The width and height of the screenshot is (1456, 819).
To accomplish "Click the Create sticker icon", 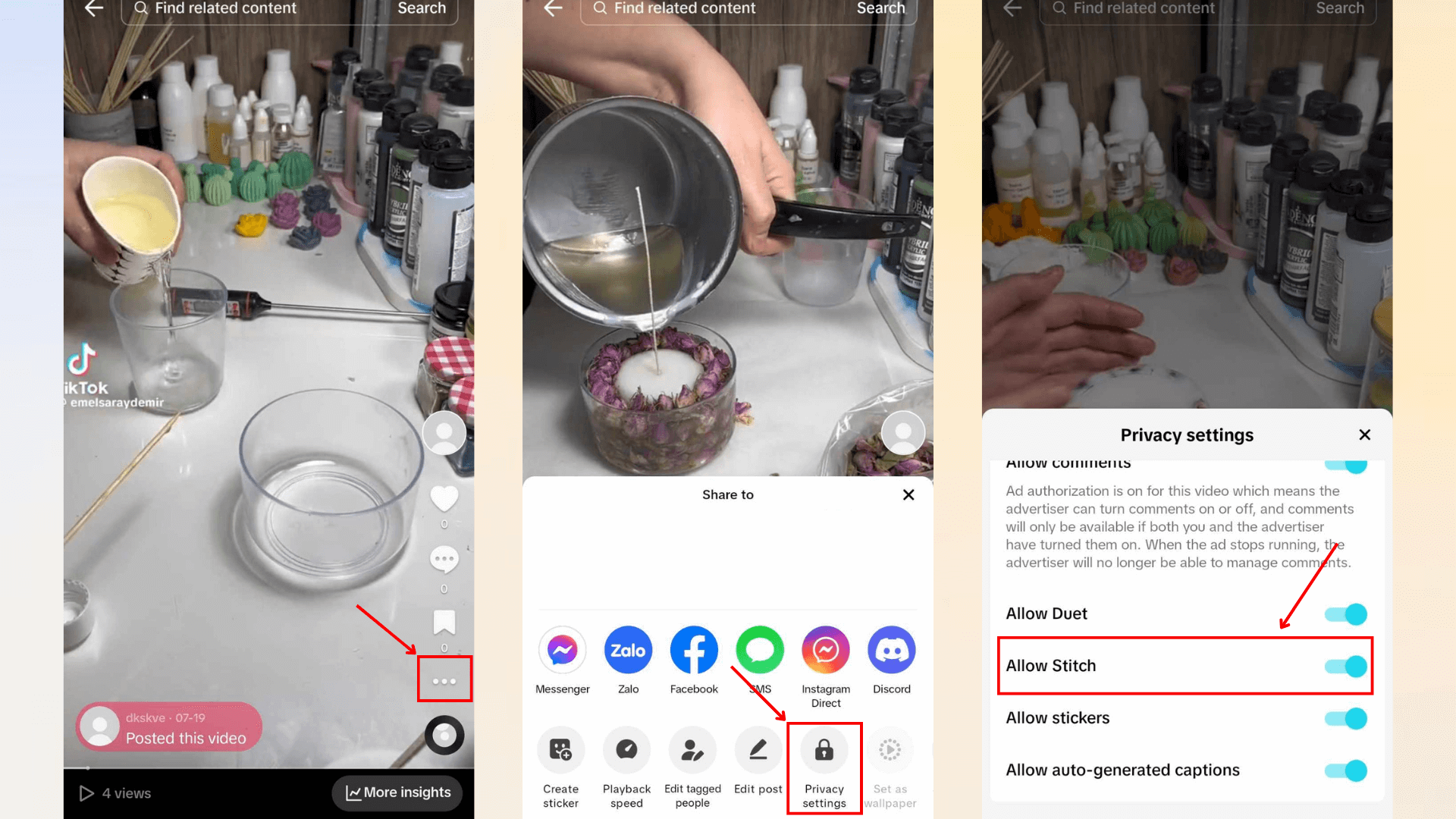I will pyautogui.click(x=561, y=749).
